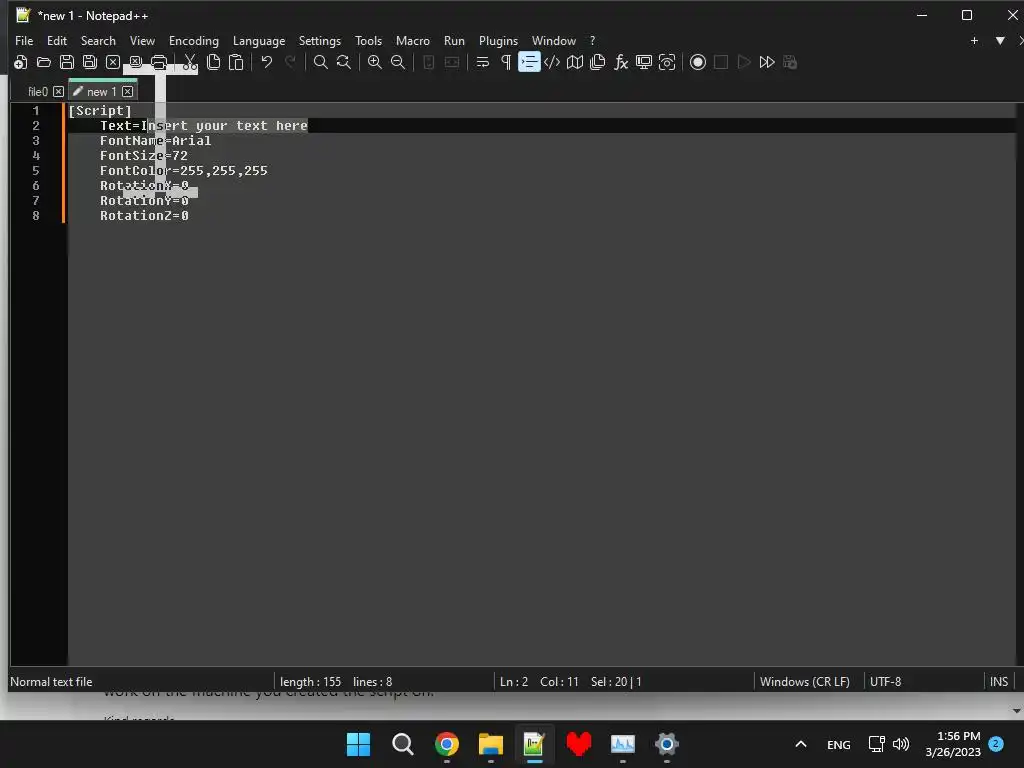Show hidden system tray icons chevron
Image resolution: width=1024 pixels, height=768 pixels.
tap(801, 744)
